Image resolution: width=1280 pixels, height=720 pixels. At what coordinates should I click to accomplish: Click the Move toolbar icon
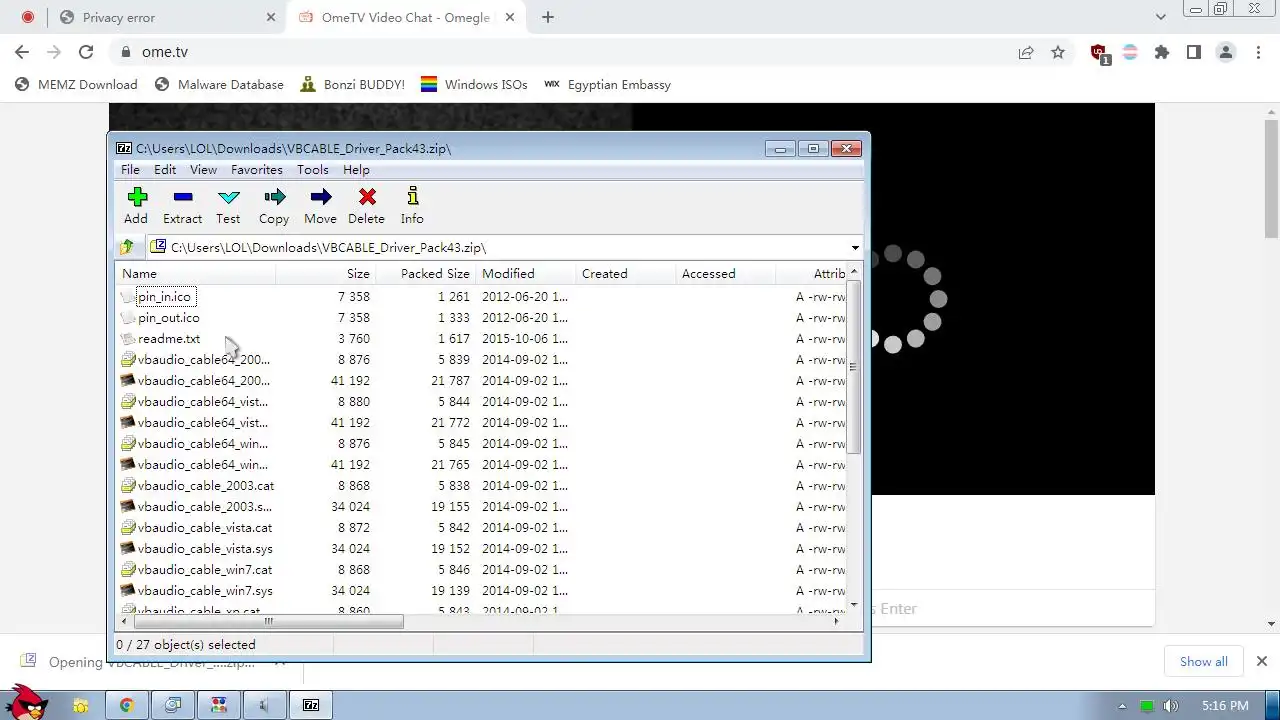(320, 205)
